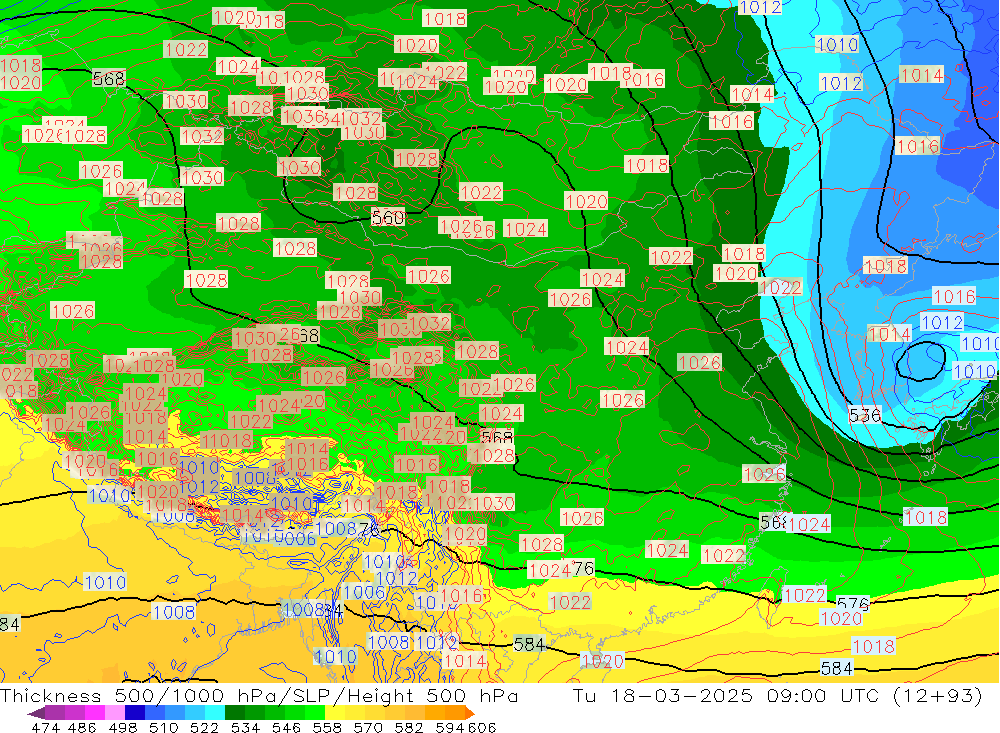Screen dimensions: 1000x733
Task: Select the bright yellow legend swatch
Action: (x=335, y=713)
